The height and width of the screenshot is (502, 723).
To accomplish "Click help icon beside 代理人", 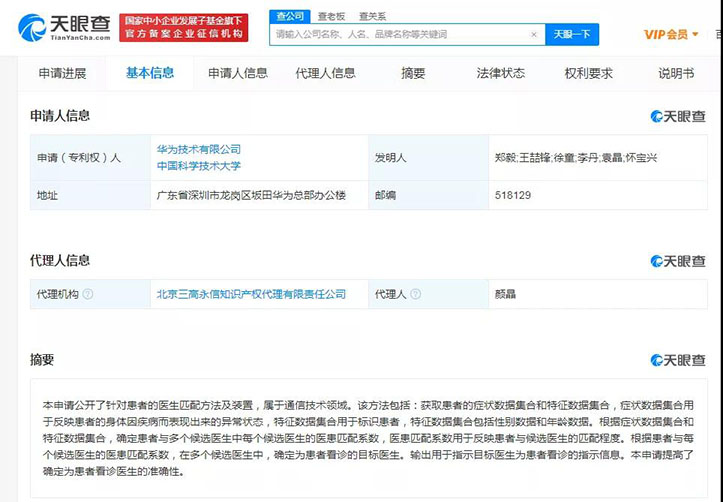I will pos(416,295).
